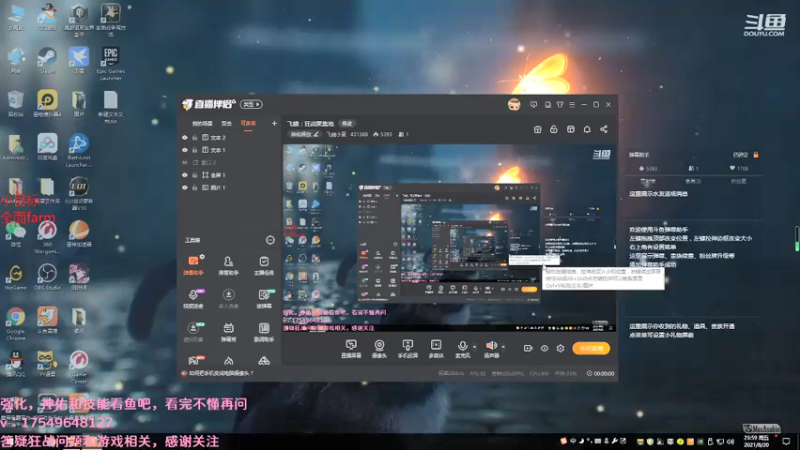This screenshot has height=450, width=800.
Task: Add a screen capture source (显示器 icon)
Action: [351, 348]
